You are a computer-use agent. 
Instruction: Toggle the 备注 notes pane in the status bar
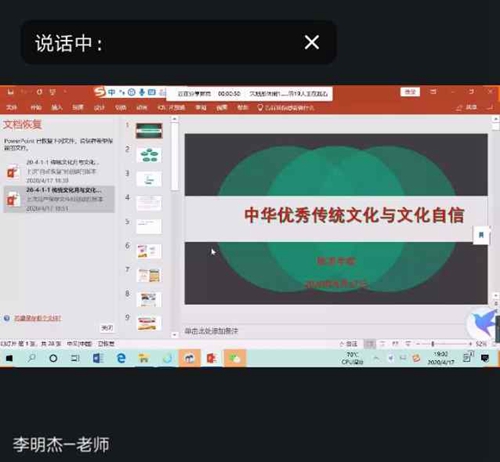click(x=348, y=344)
